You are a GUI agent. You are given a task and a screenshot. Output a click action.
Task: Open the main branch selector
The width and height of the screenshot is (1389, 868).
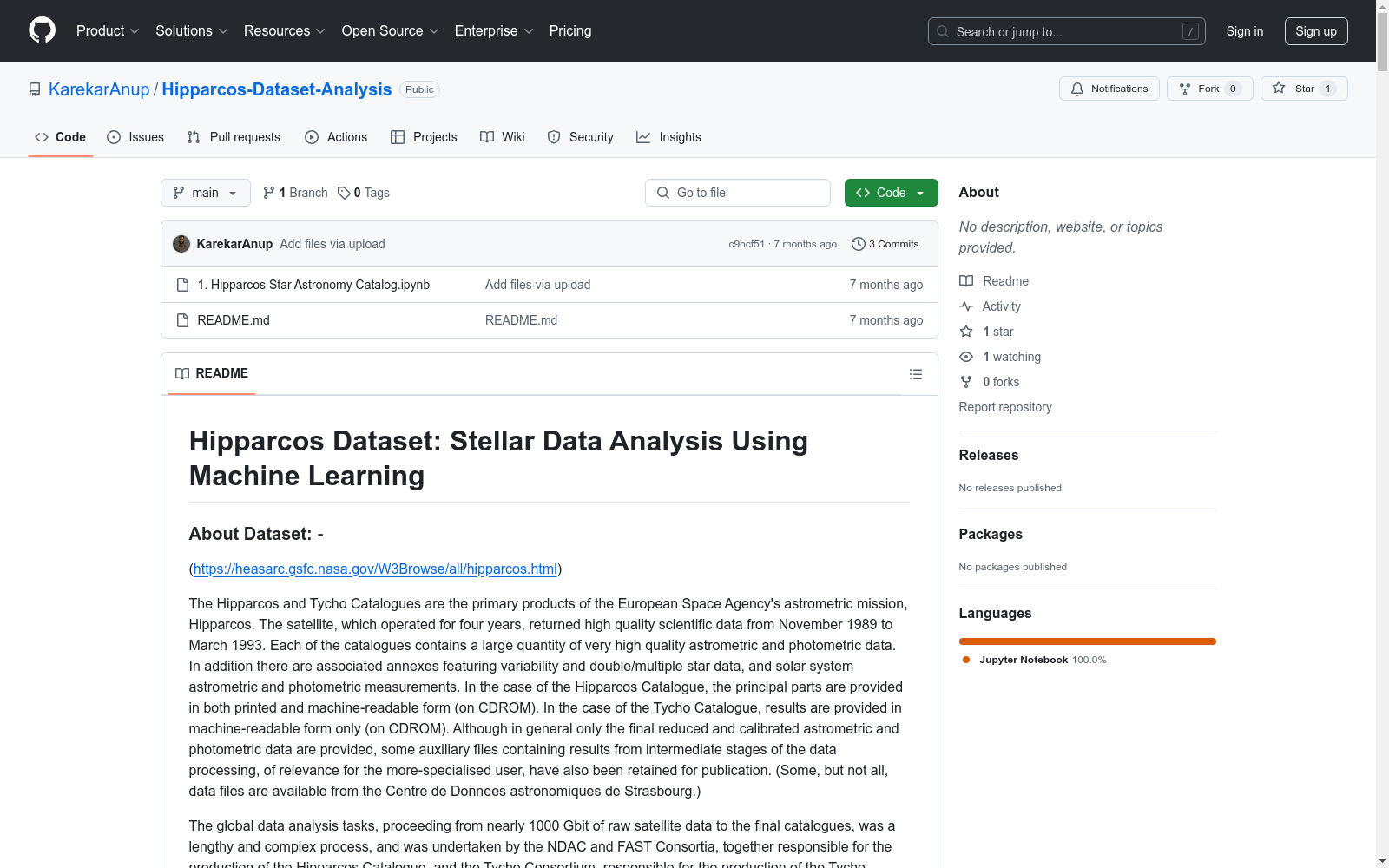(206, 193)
